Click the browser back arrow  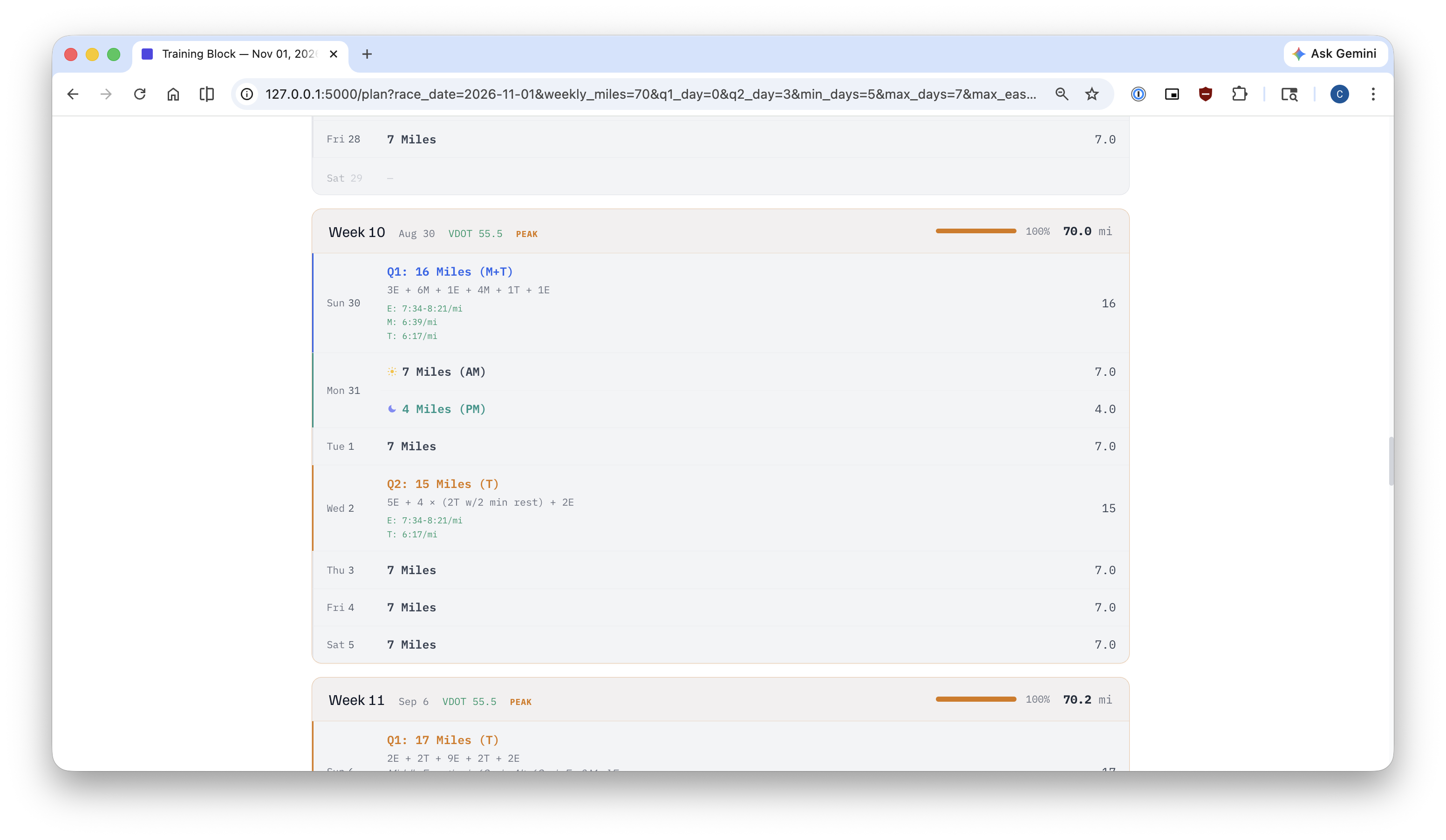click(73, 94)
